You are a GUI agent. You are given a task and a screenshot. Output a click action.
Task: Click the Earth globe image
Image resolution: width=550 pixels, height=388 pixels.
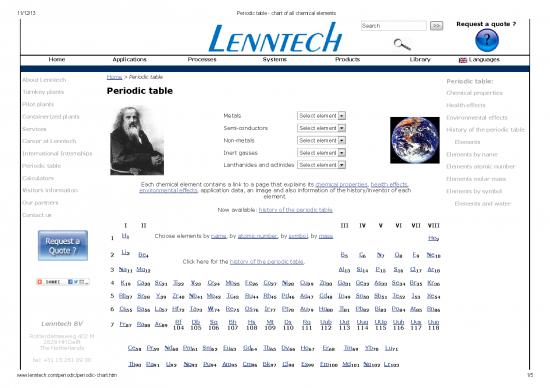pyautogui.click(x=415, y=140)
